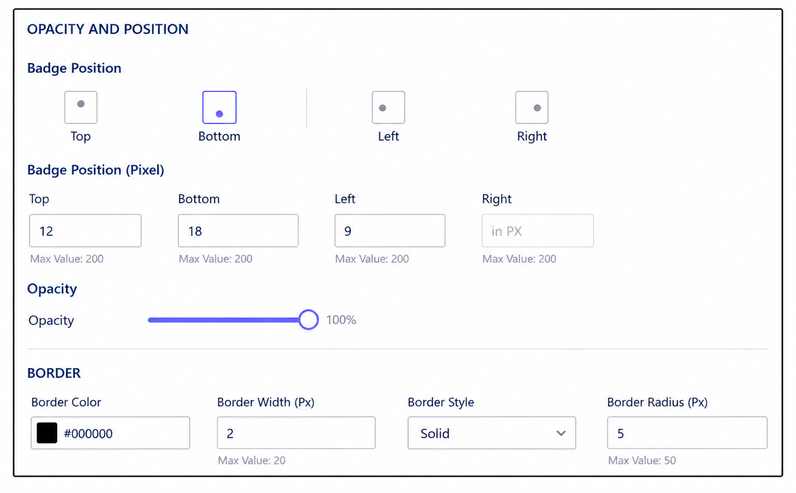Image resolution: width=796 pixels, height=493 pixels.
Task: Click the "Max Value: 50" hint text
Action: click(x=642, y=461)
